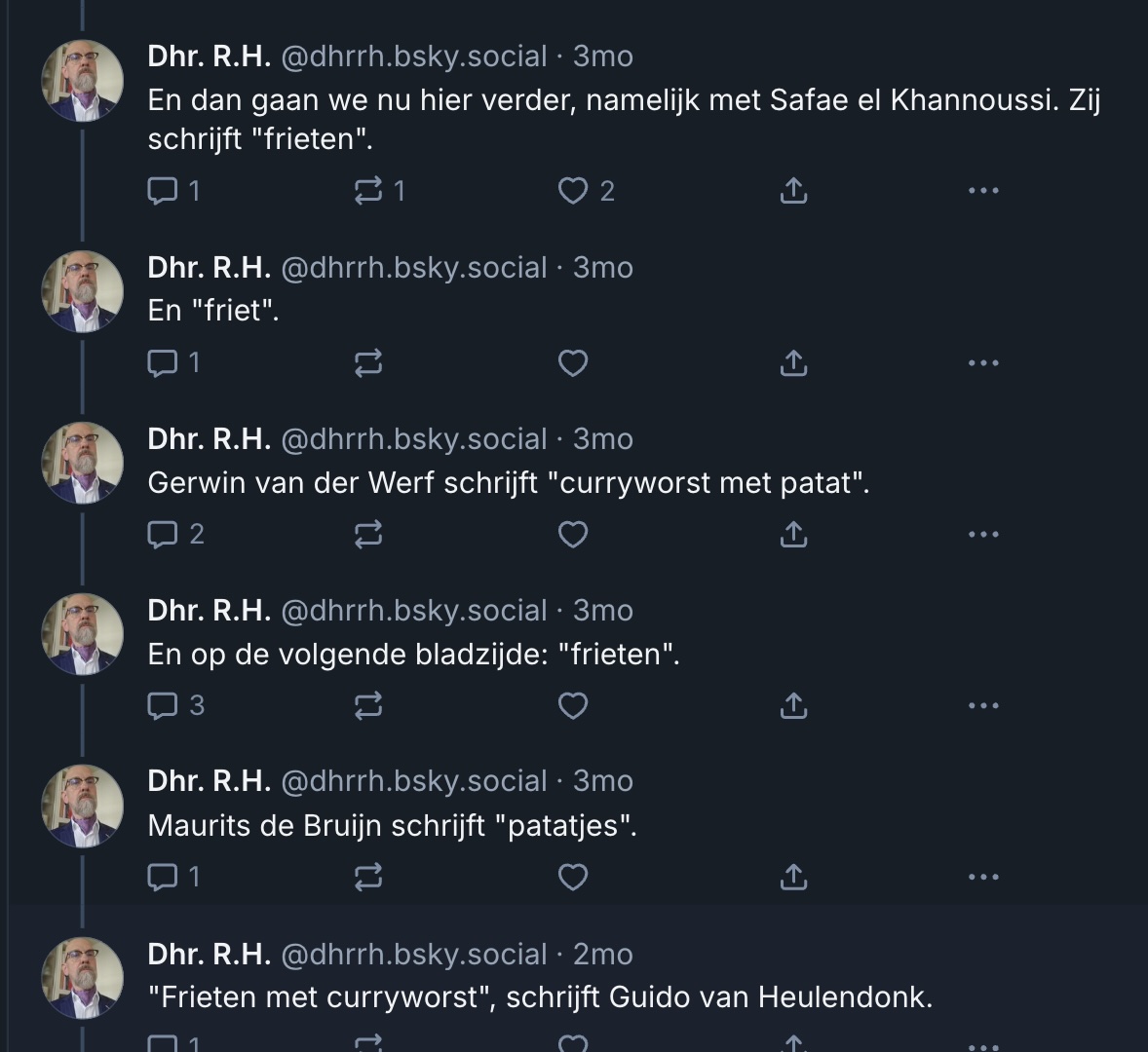Viewport: 1148px width, 1052px height.
Task: Reply to the Safae el Khannoussi post
Action: (x=161, y=191)
